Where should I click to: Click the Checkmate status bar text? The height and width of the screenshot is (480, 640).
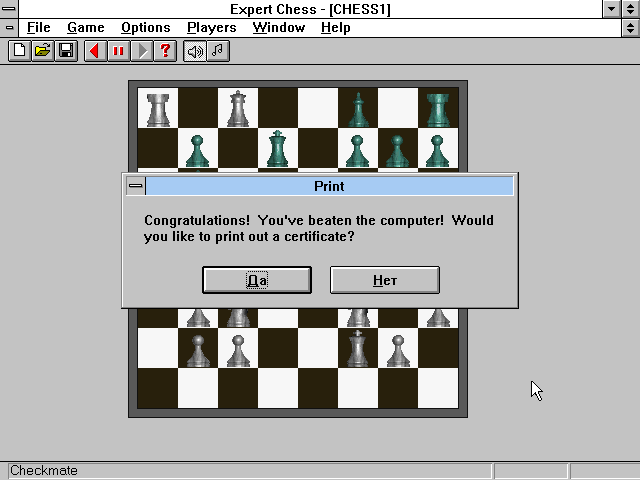(x=44, y=470)
